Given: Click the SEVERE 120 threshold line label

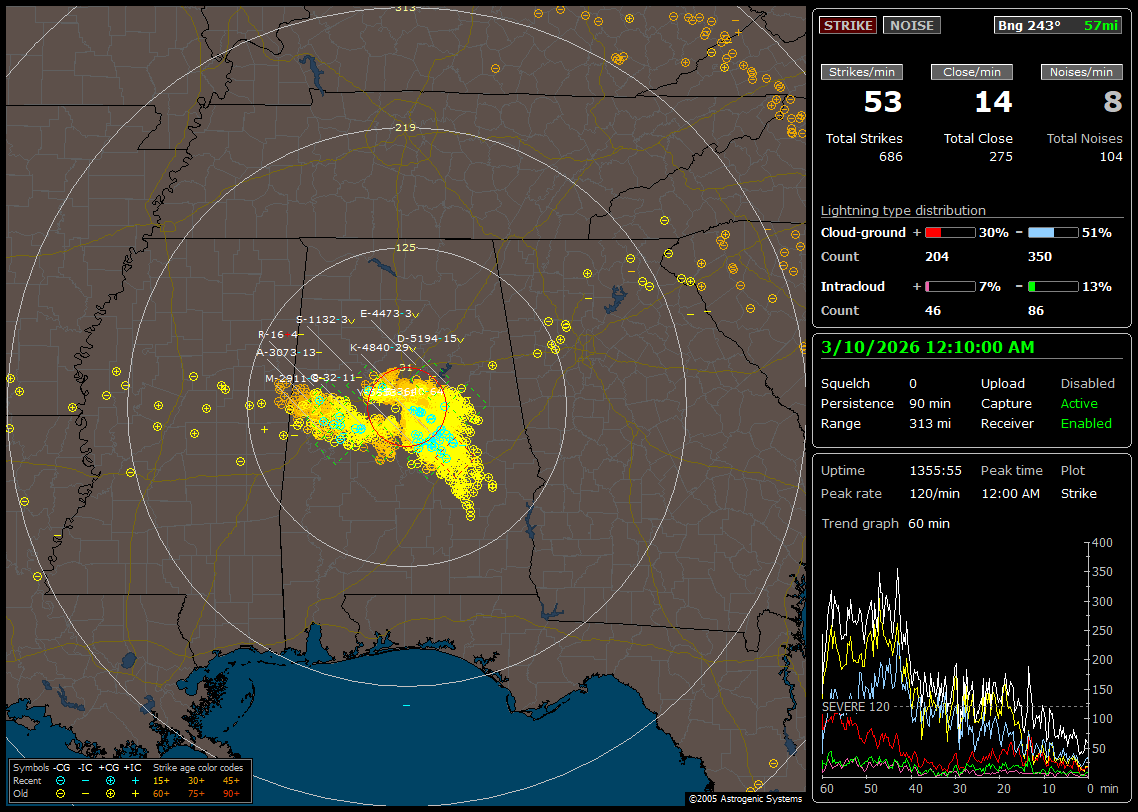Looking at the screenshot, I should click(855, 706).
